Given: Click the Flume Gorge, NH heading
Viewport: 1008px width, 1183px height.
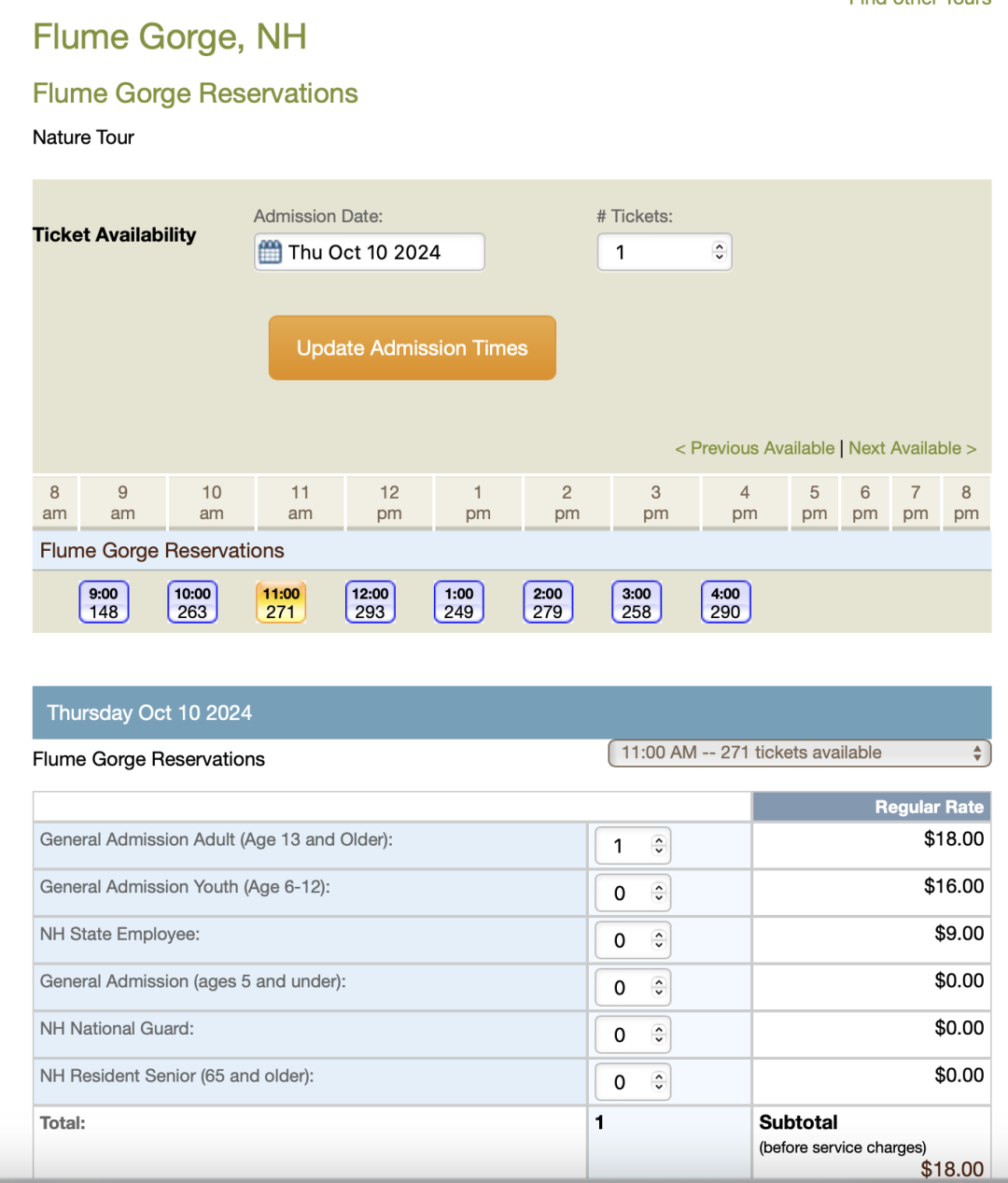Looking at the screenshot, I should (x=170, y=37).
